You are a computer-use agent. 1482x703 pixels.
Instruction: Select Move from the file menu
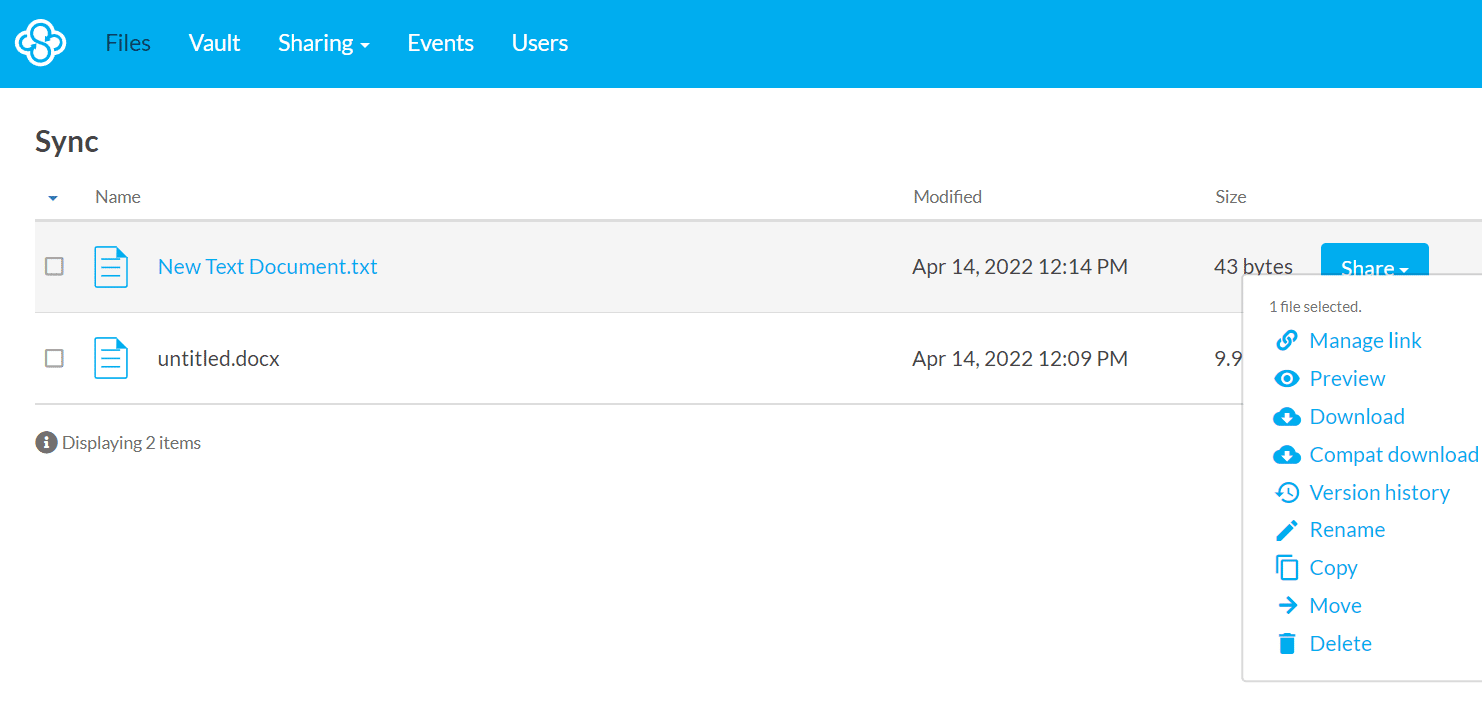[1335, 606]
